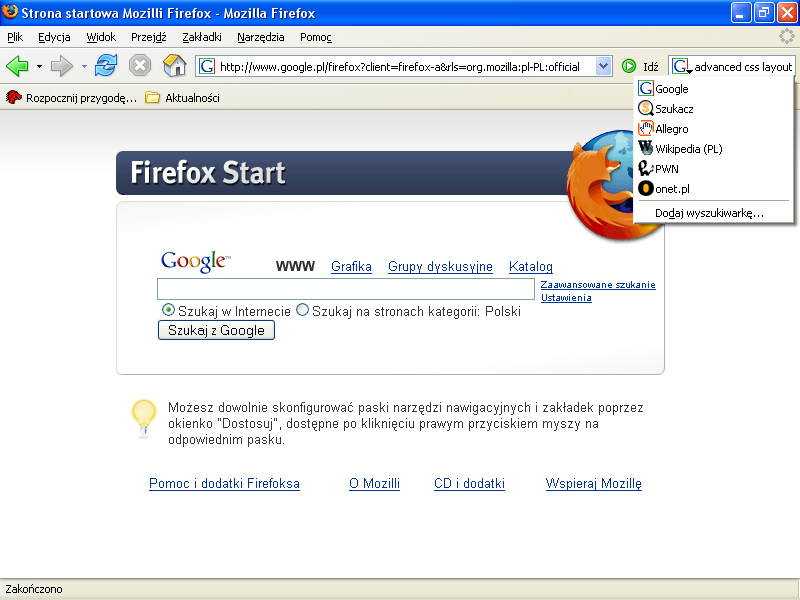Click the Szukaj z Google button
Image resolution: width=800 pixels, height=600 pixels.
coord(216,330)
